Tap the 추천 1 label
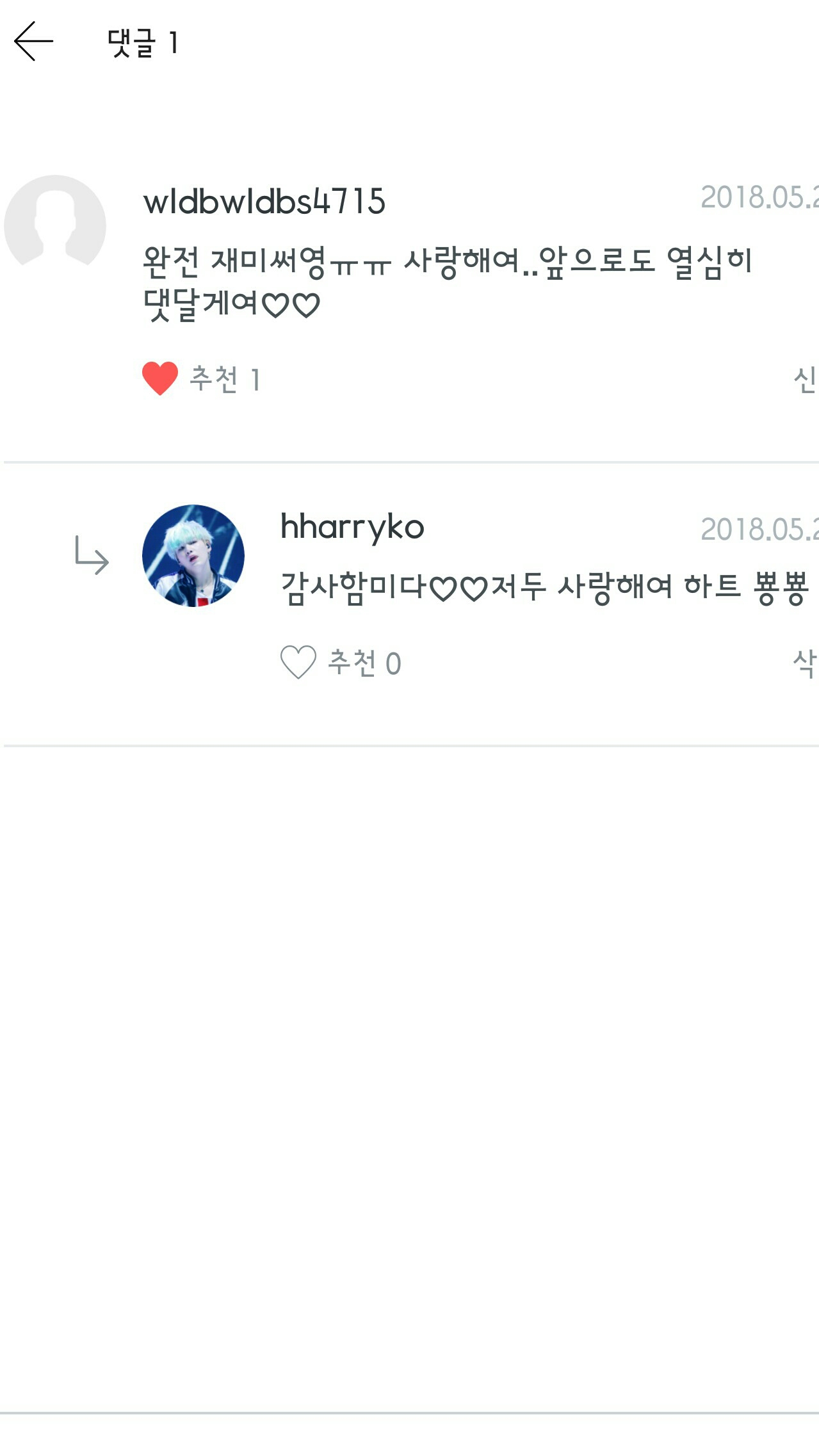 pyautogui.click(x=225, y=379)
